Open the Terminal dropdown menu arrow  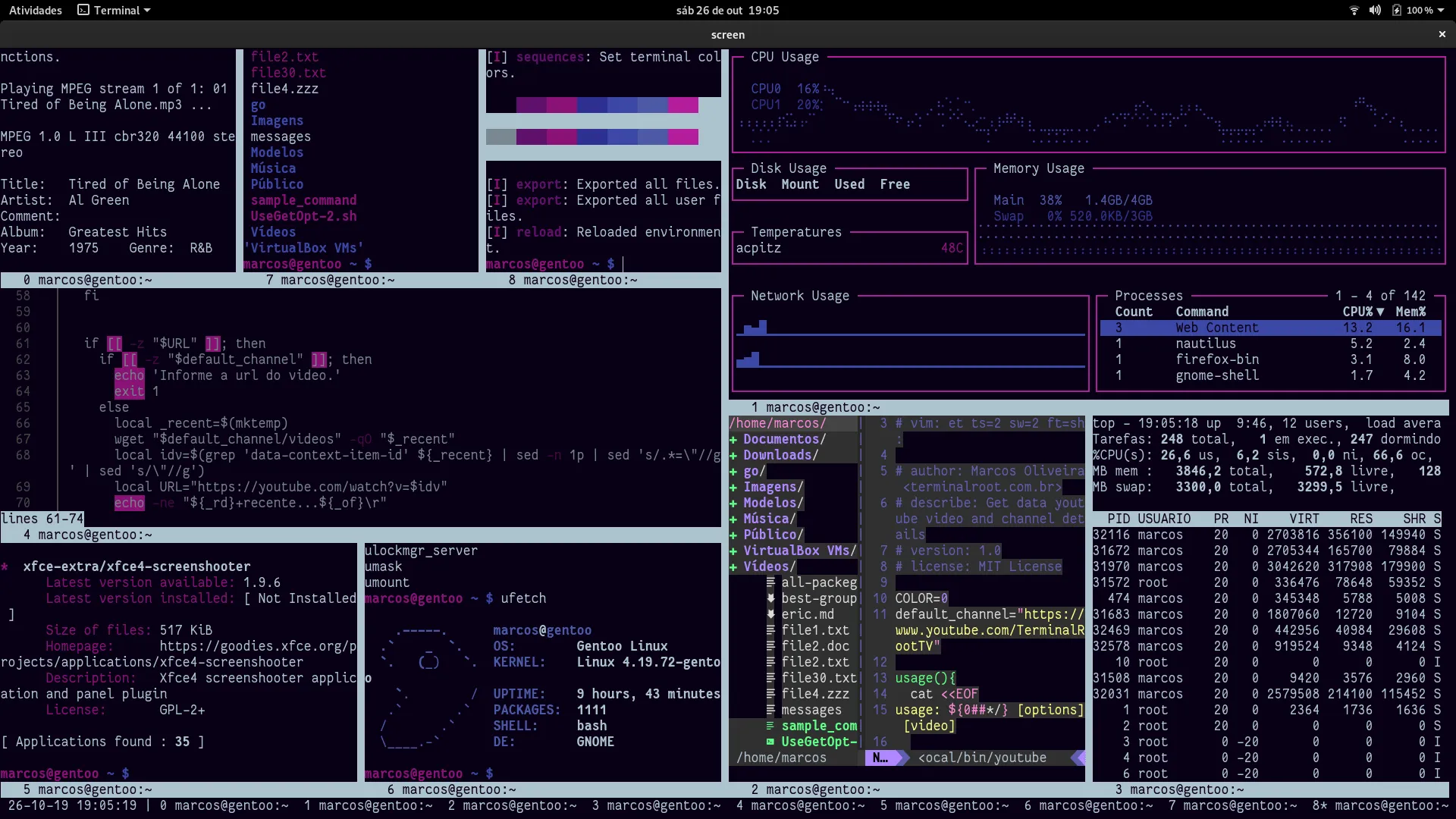coord(147,11)
